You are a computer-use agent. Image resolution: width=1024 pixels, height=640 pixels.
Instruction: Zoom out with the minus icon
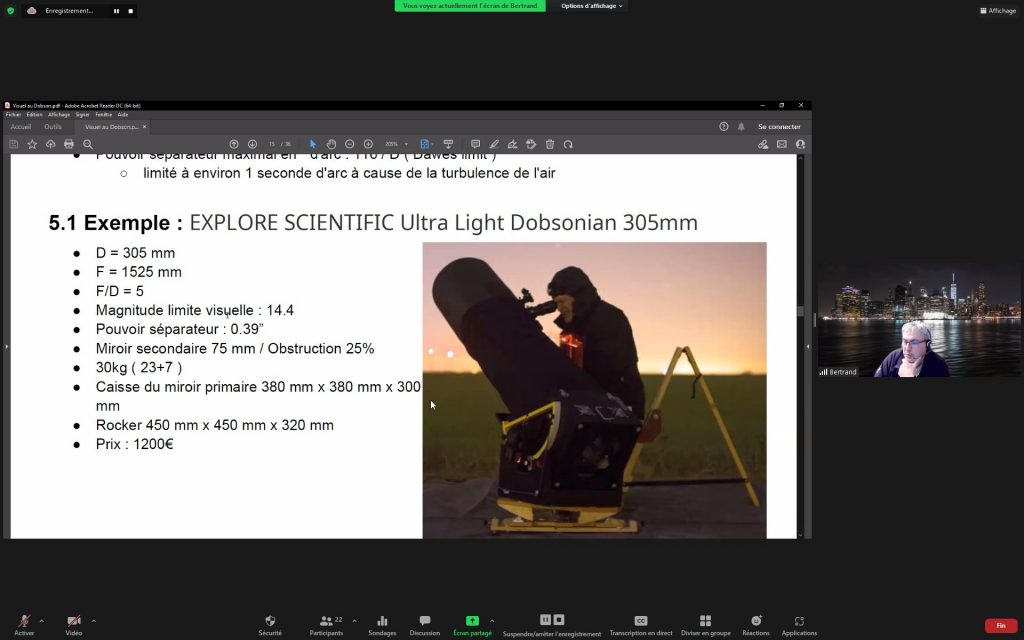pyautogui.click(x=349, y=144)
